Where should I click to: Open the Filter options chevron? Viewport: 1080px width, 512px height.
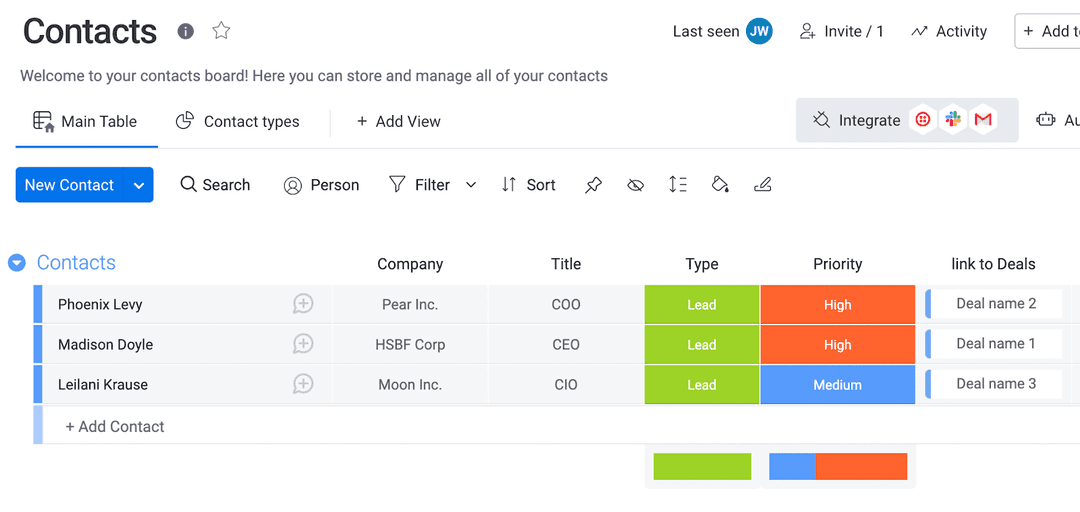click(x=471, y=185)
